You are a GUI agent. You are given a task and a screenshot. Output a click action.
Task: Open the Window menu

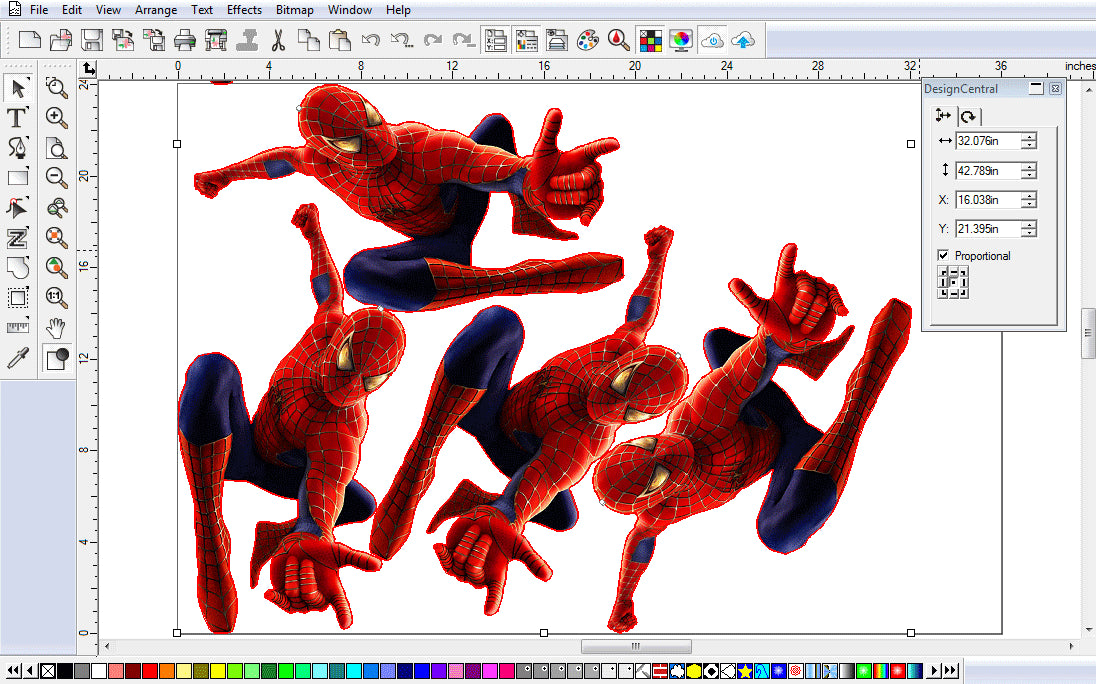349,10
